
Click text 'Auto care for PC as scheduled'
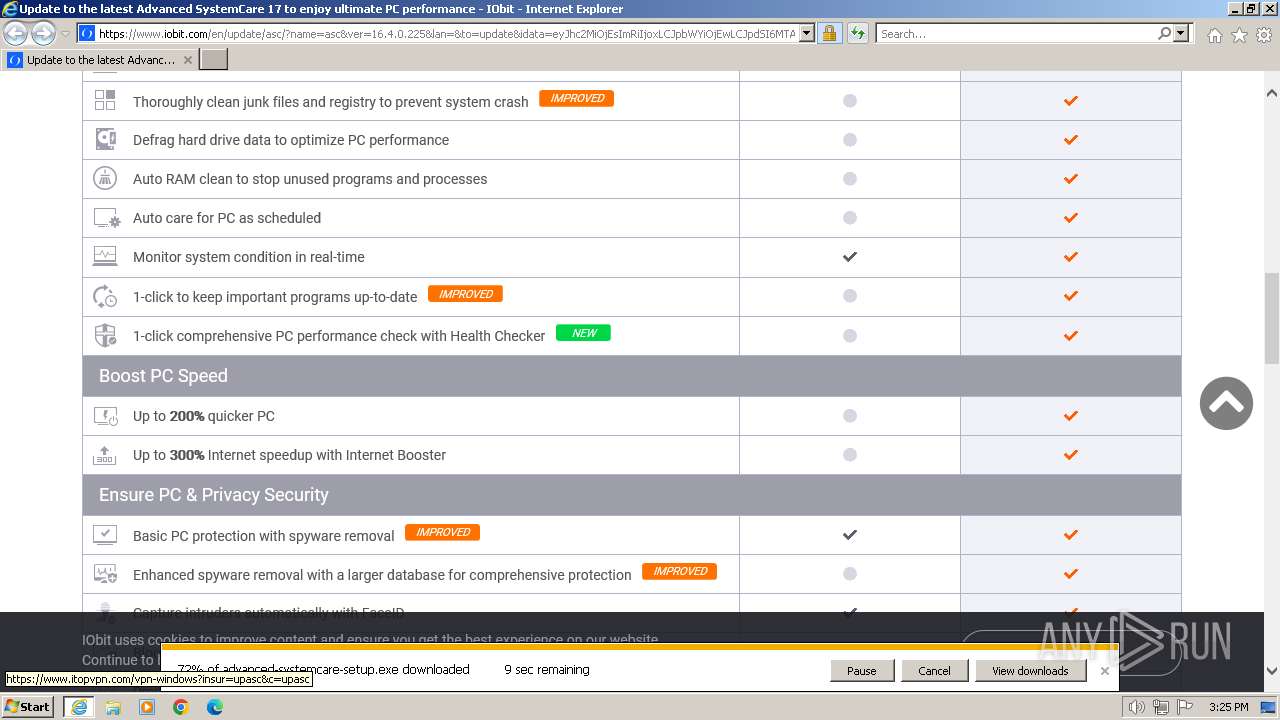click(227, 218)
